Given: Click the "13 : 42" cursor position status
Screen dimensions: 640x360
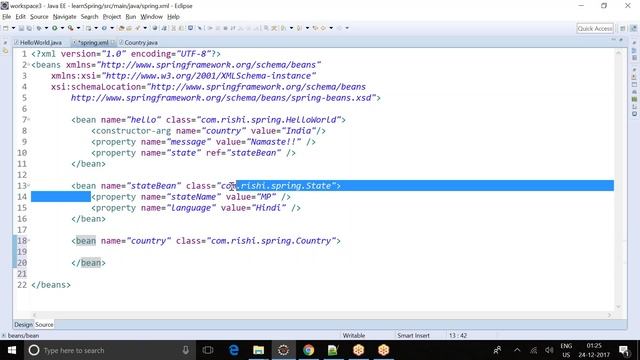Looking at the screenshot, I should pos(458,336).
